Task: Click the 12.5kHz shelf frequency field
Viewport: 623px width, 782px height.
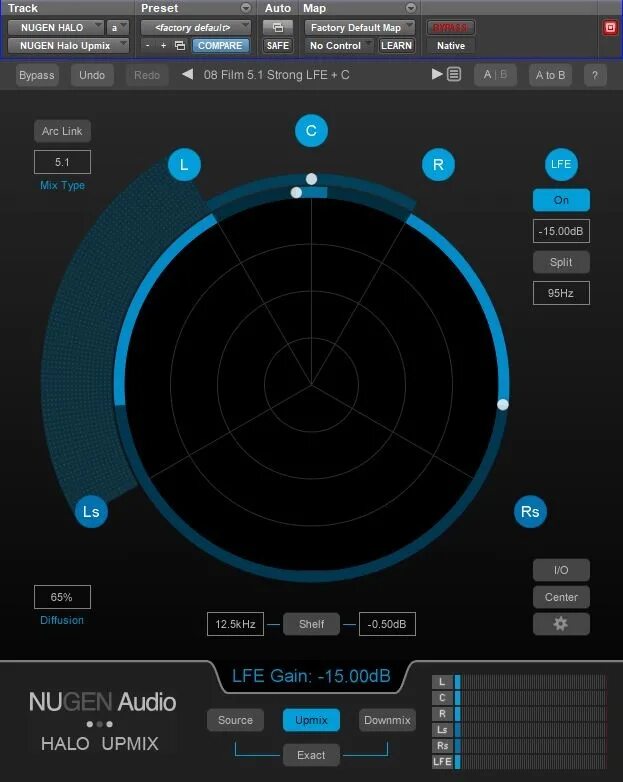Action: point(235,624)
